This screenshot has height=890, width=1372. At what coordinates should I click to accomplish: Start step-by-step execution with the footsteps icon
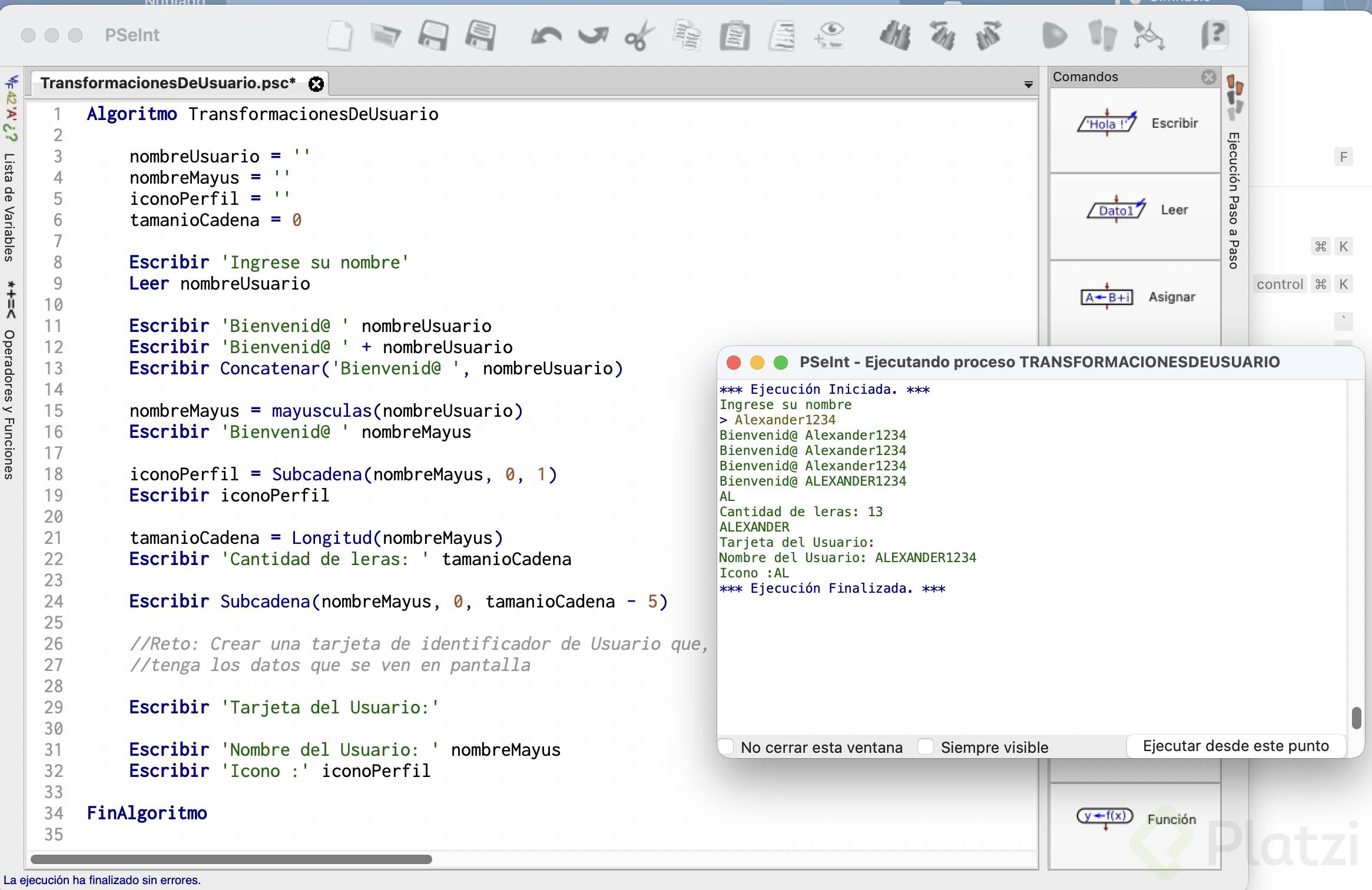(1102, 35)
